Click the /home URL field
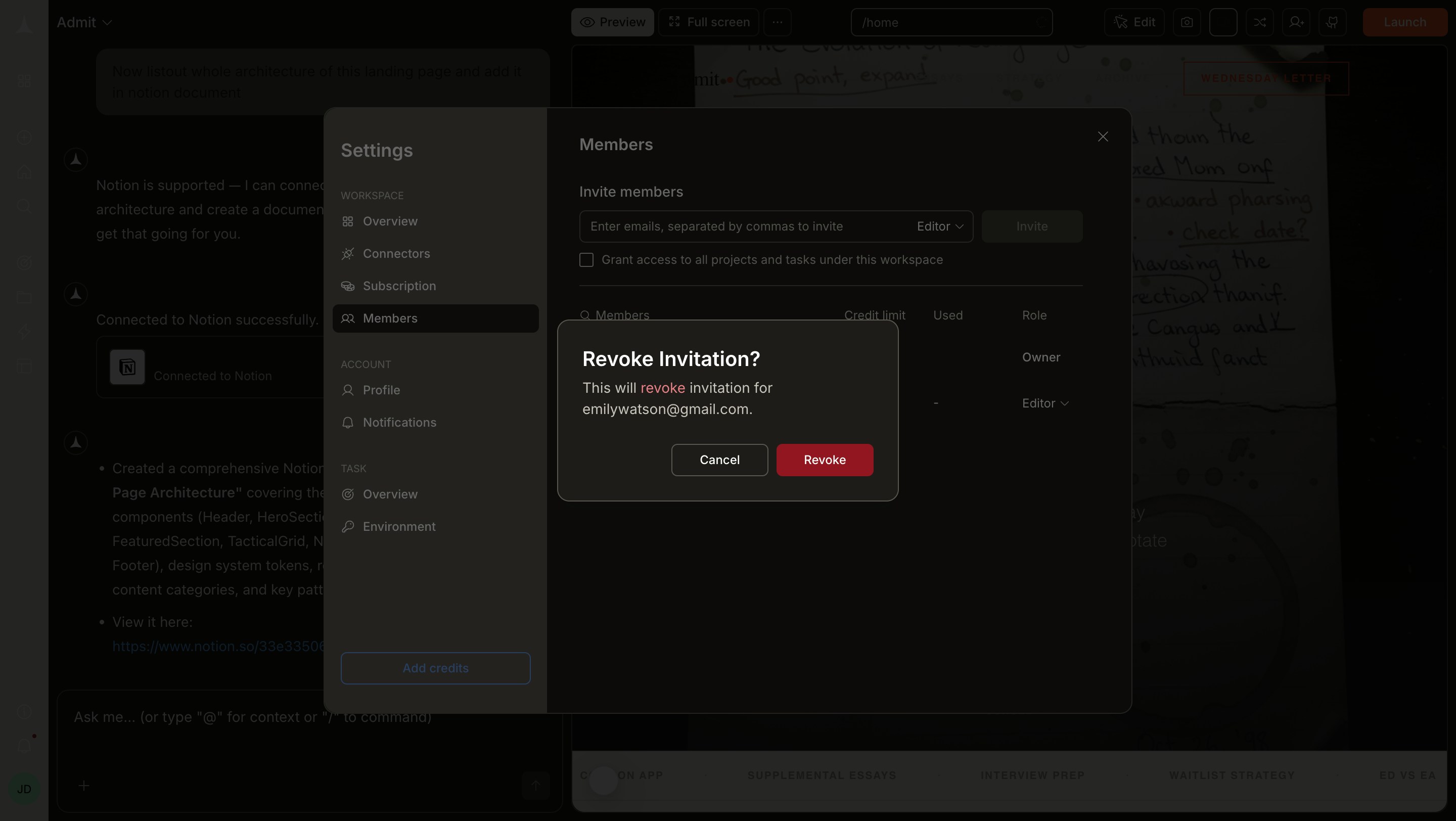 click(x=951, y=23)
